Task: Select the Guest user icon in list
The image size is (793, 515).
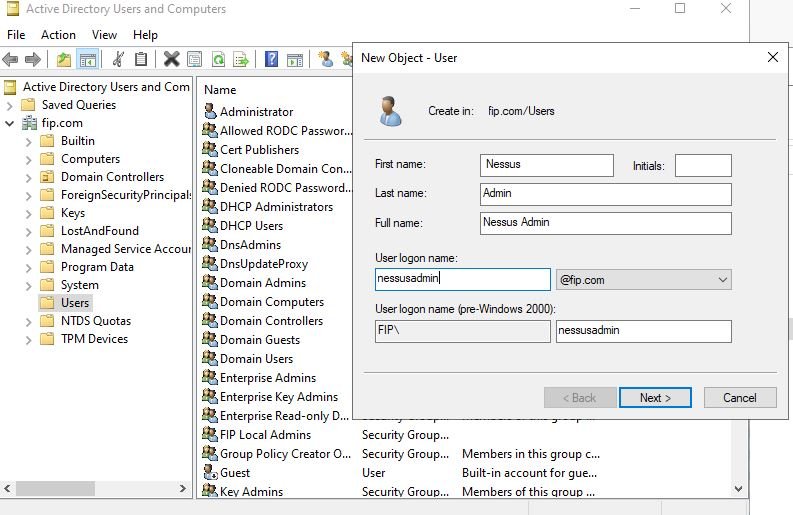Action: click(x=210, y=473)
